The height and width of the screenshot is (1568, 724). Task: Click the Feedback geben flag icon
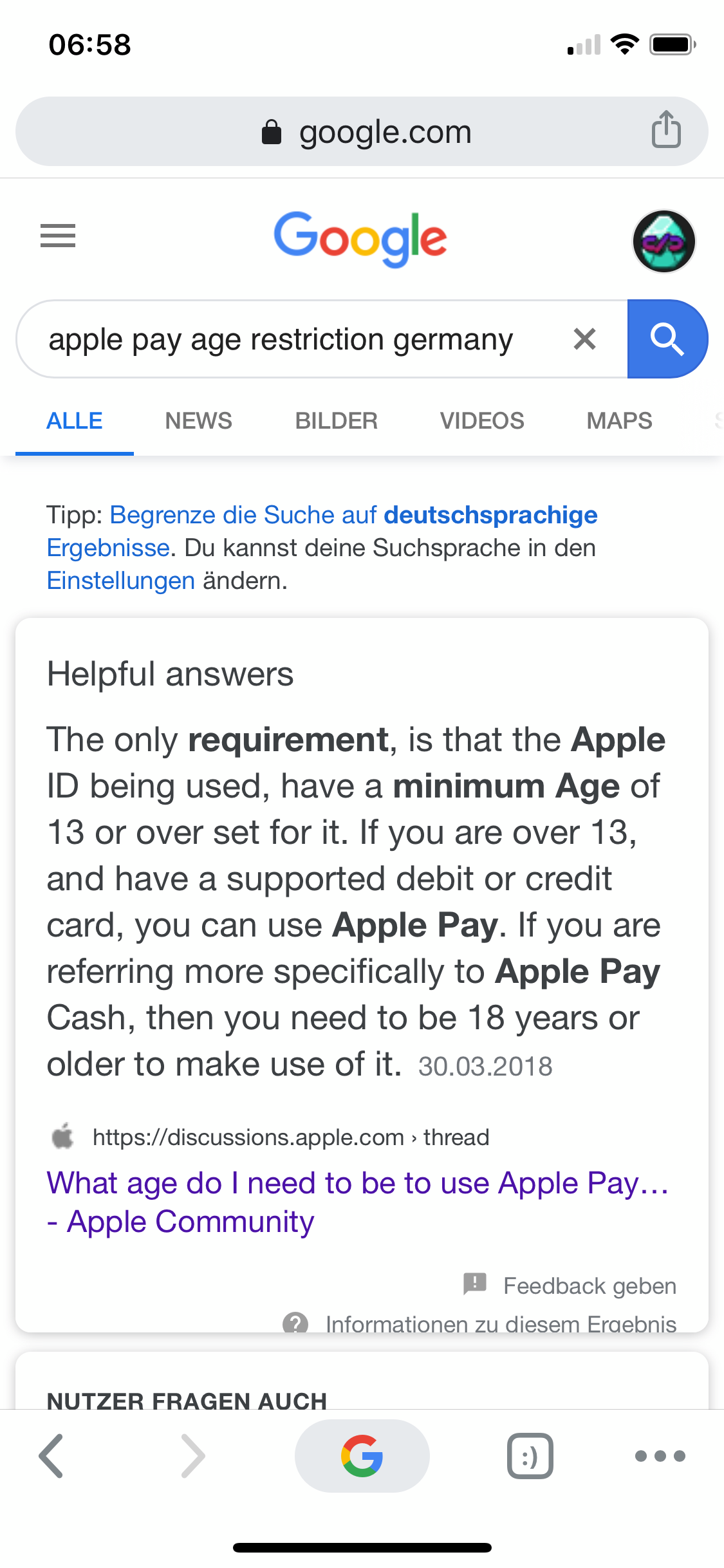tap(475, 1283)
